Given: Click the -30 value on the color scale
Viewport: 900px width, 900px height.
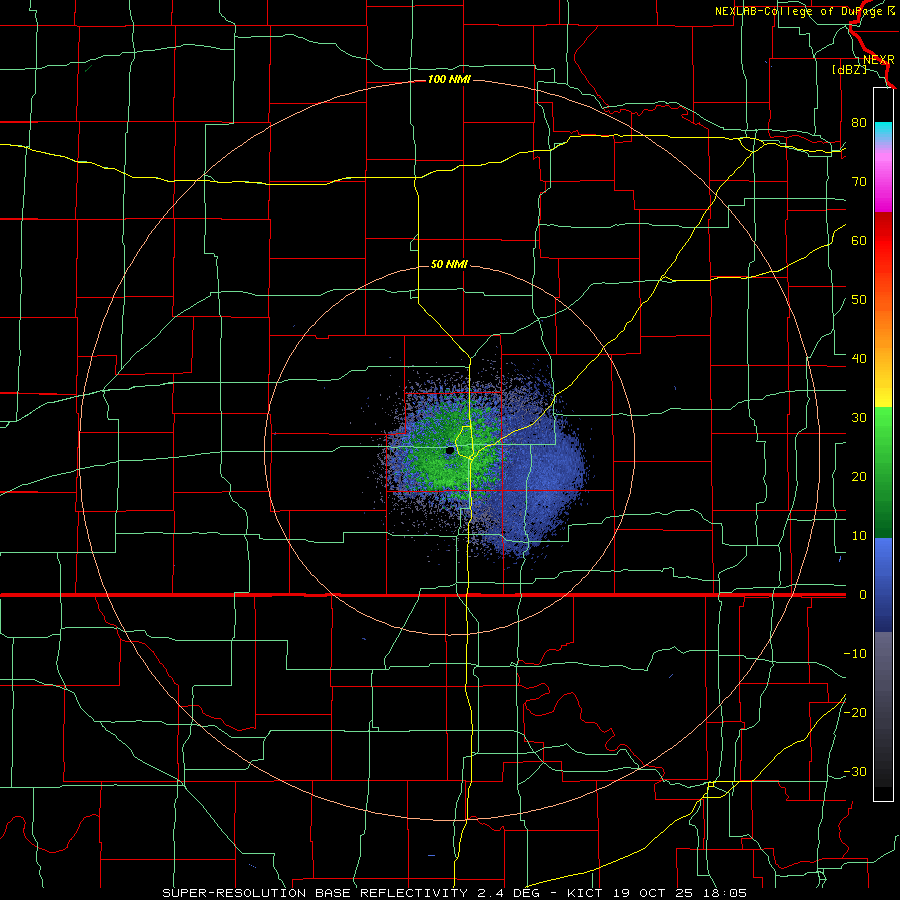Looking at the screenshot, I should 855,771.
